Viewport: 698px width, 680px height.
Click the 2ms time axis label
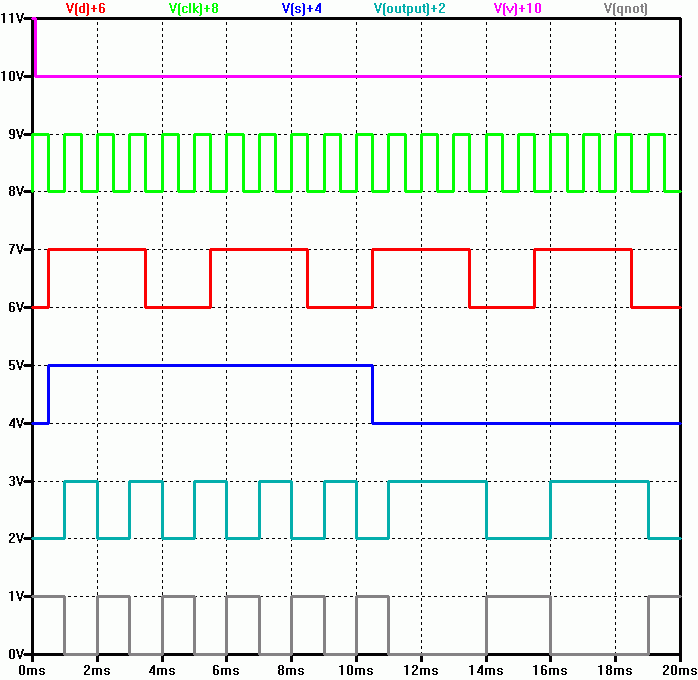pyautogui.click(x=97, y=670)
